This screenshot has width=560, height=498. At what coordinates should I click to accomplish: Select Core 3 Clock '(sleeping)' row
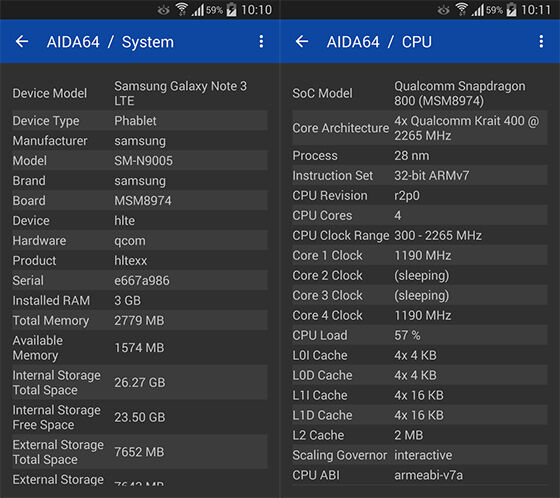(x=420, y=295)
